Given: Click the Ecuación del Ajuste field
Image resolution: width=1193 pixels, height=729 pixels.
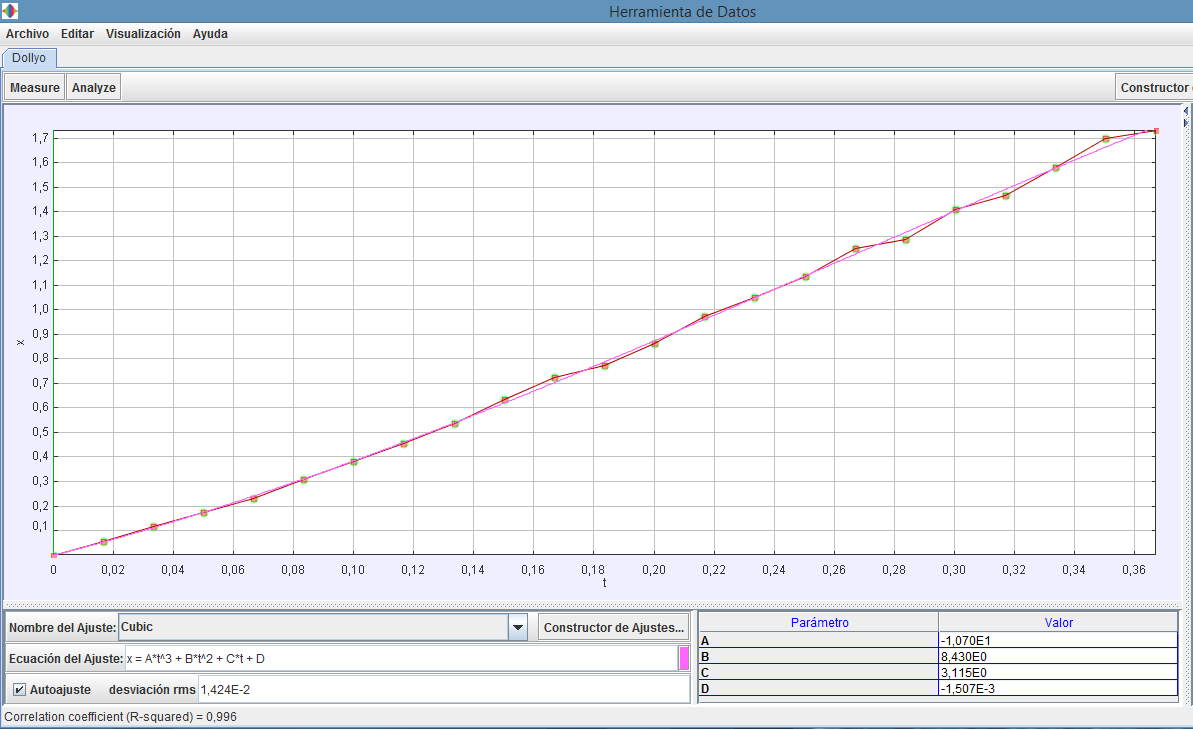Looking at the screenshot, I should (x=400, y=658).
